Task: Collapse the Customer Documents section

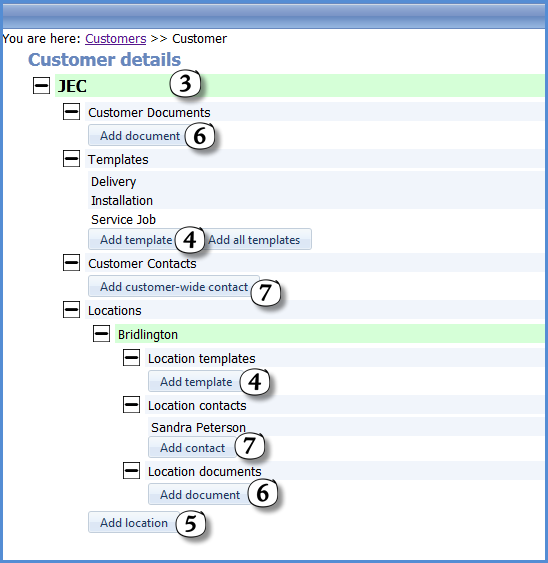Action: click(x=71, y=112)
